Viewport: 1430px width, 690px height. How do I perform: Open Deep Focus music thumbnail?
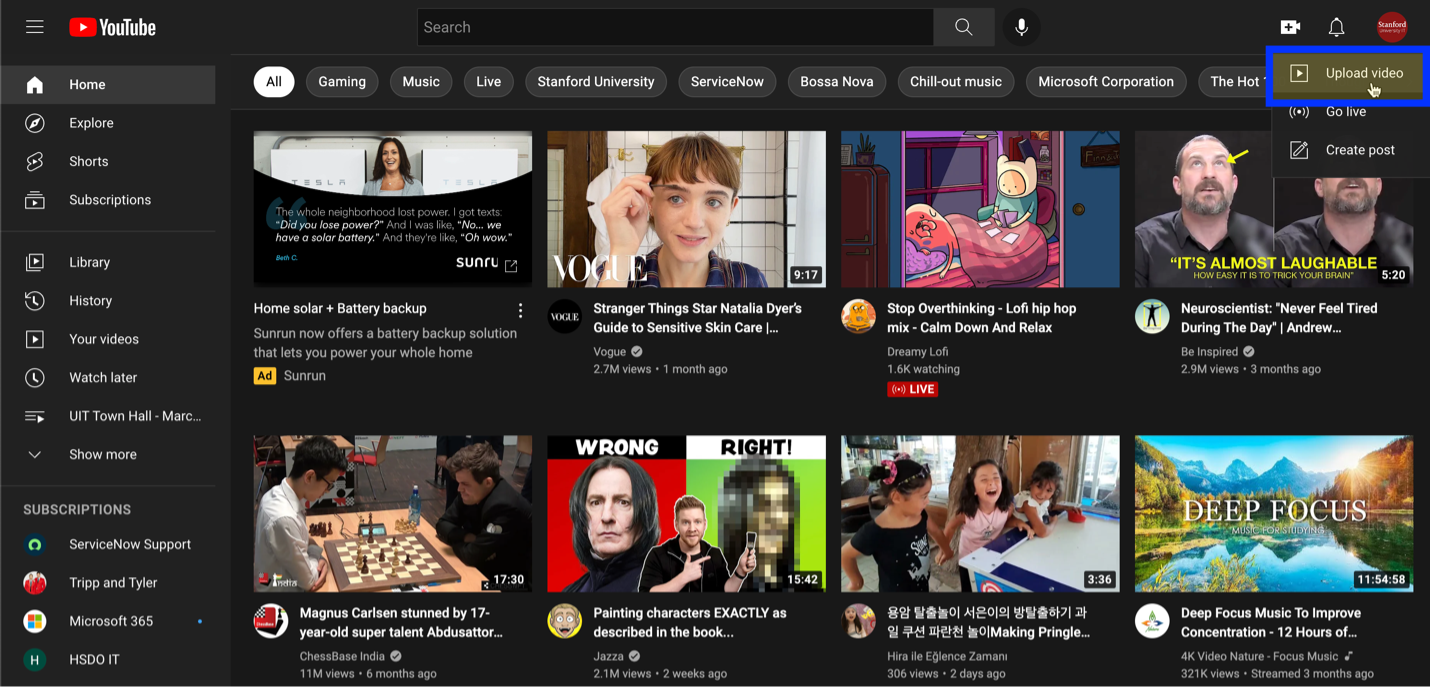pyautogui.click(x=1274, y=514)
